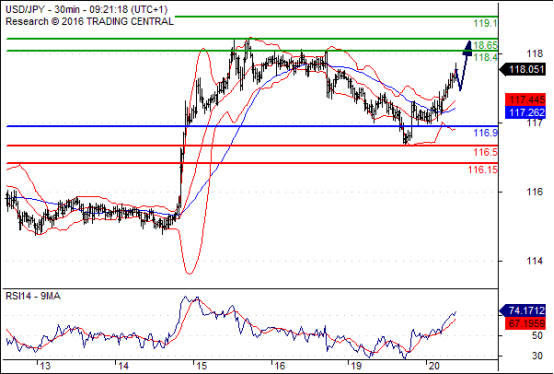Click the date label 16 on time axis
554x374 pixels.
pos(279,366)
